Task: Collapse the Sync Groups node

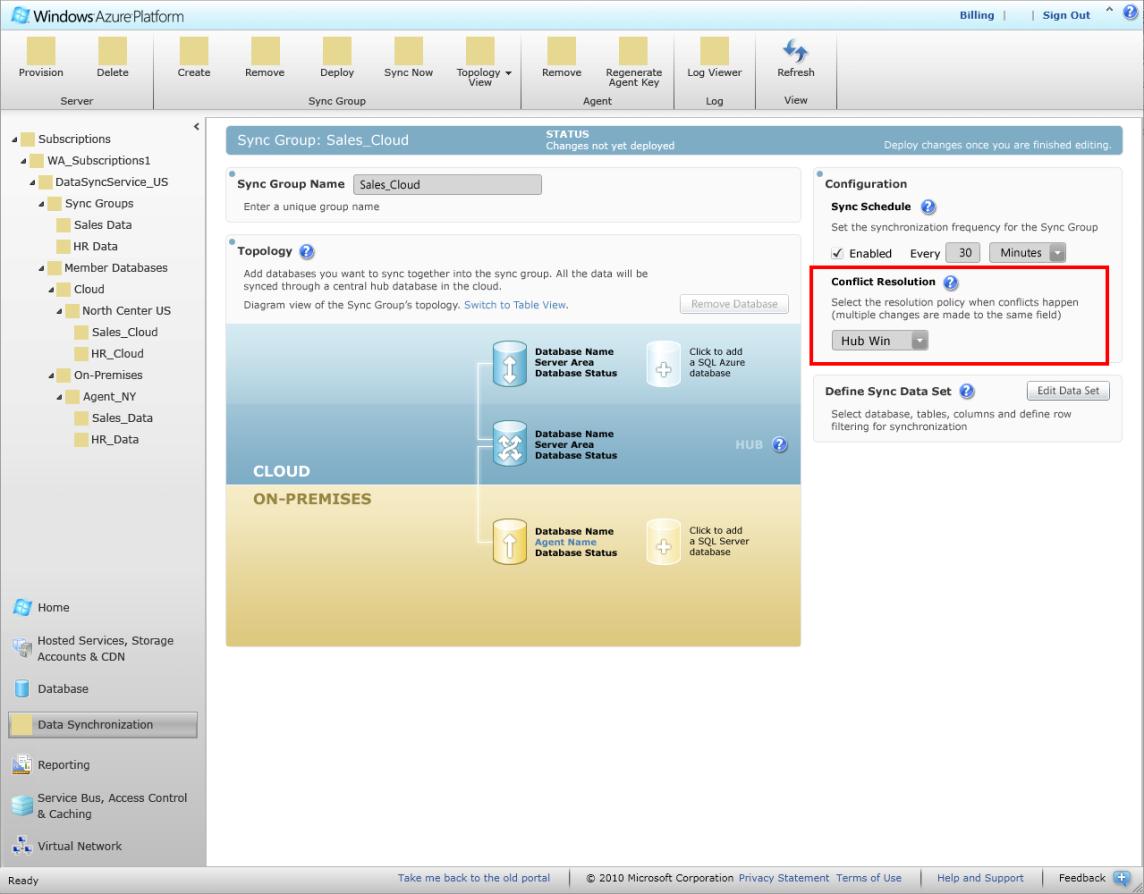Action: [x=42, y=204]
